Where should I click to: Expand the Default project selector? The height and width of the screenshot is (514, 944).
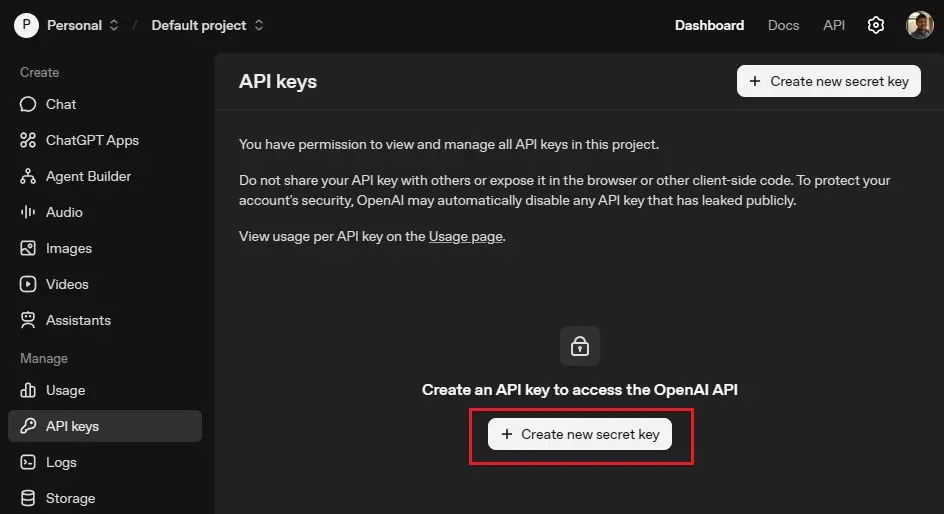(x=207, y=25)
